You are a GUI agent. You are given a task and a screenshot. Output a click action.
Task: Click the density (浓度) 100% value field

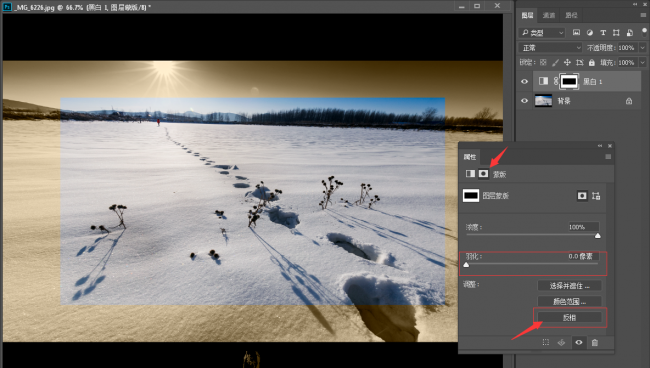(583, 227)
